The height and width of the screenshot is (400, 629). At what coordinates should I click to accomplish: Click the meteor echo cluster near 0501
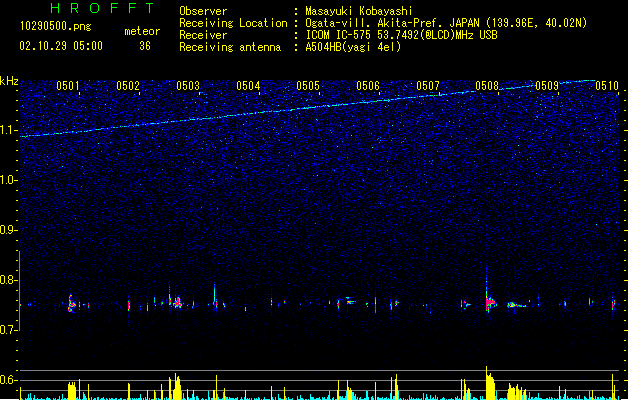[x=71, y=304]
